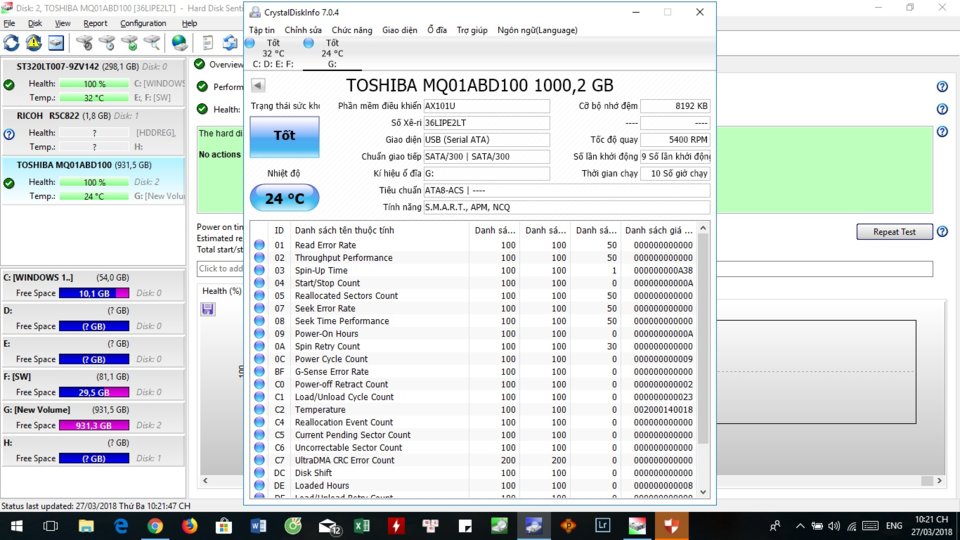Open View menu in Hard Disk Sentinel
960x540 pixels.
[x=62, y=23]
